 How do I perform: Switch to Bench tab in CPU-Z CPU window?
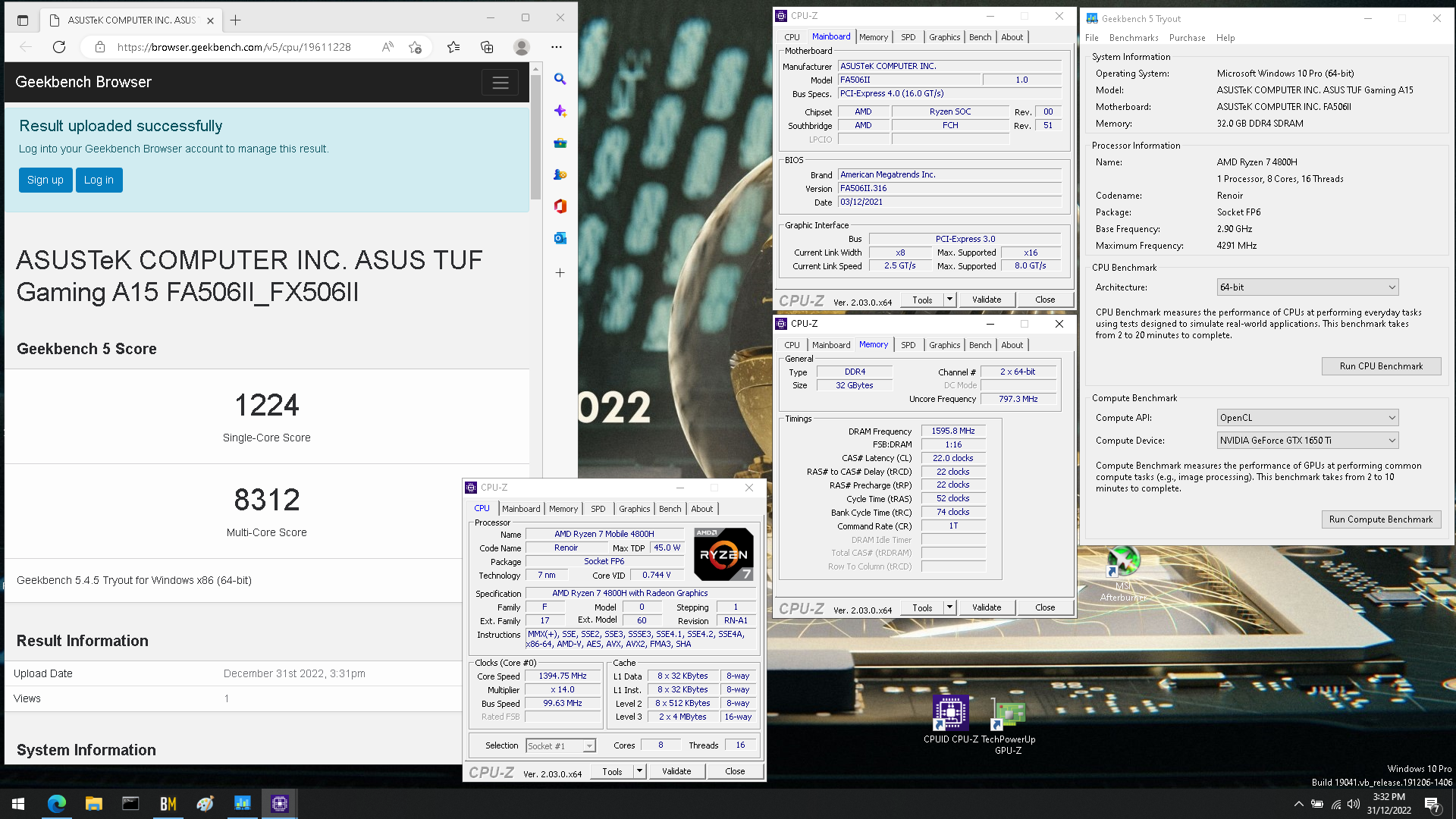tap(670, 509)
